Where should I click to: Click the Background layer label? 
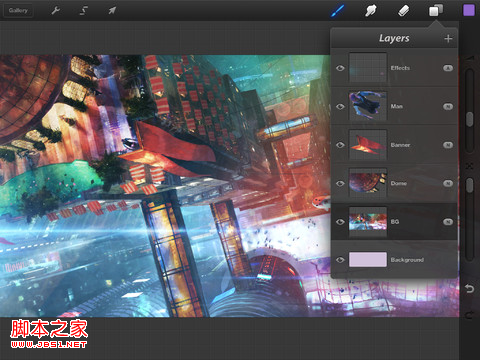[407, 260]
